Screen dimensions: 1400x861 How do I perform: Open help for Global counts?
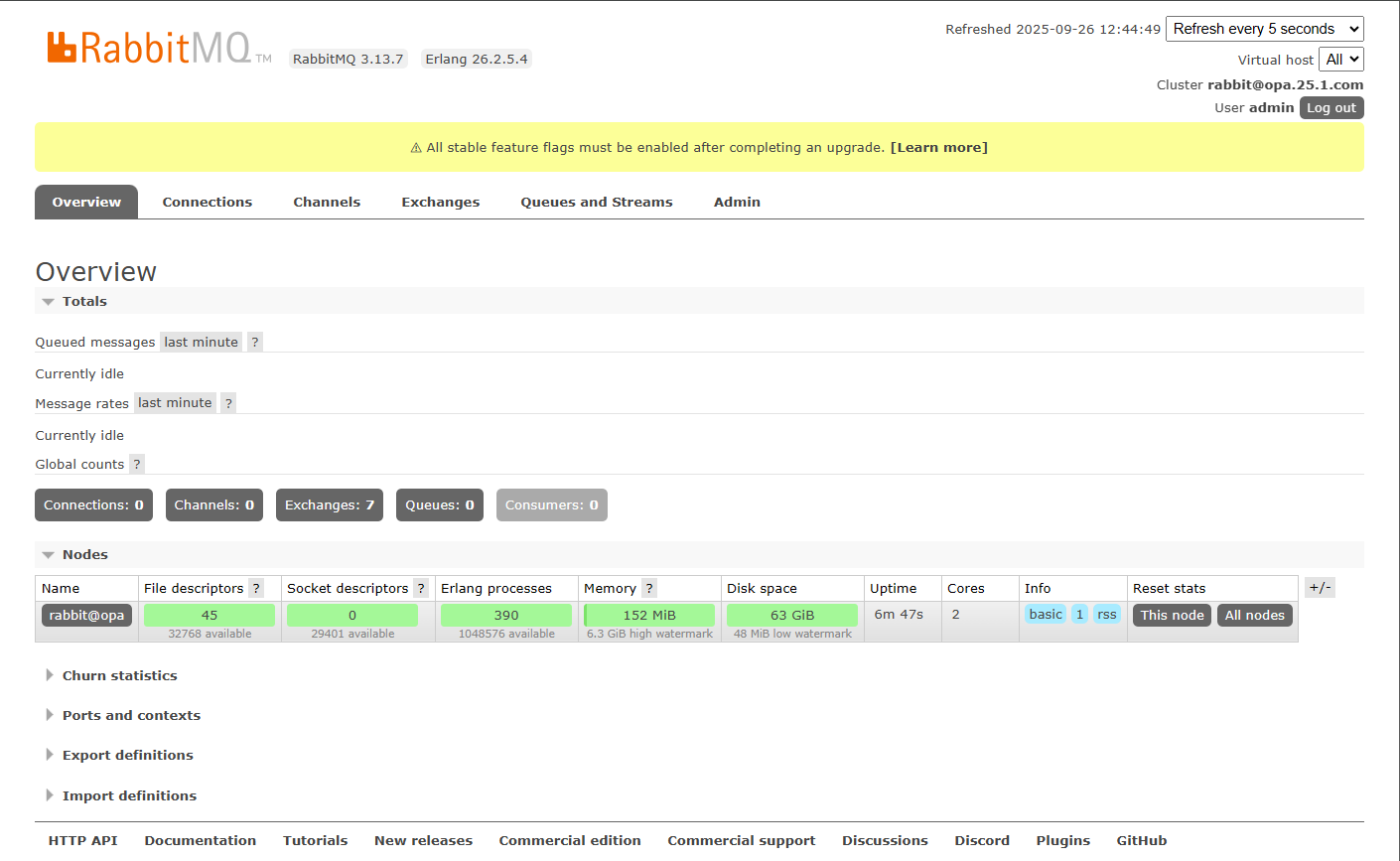137,464
